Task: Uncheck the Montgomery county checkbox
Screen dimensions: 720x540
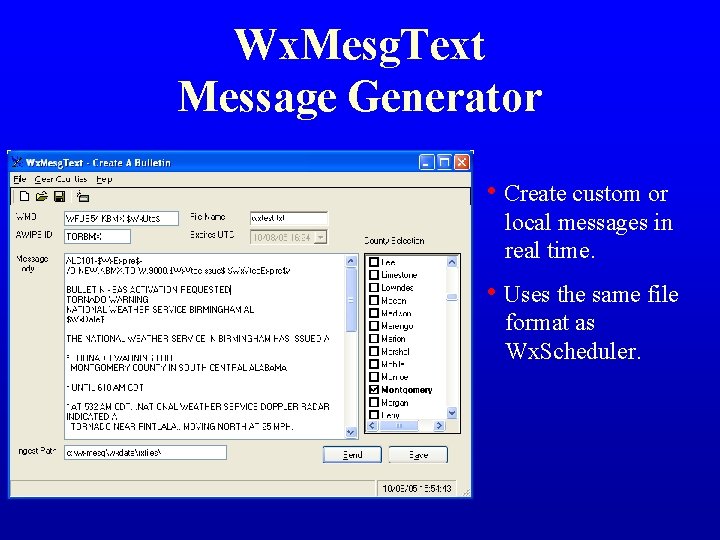Action: click(x=374, y=389)
